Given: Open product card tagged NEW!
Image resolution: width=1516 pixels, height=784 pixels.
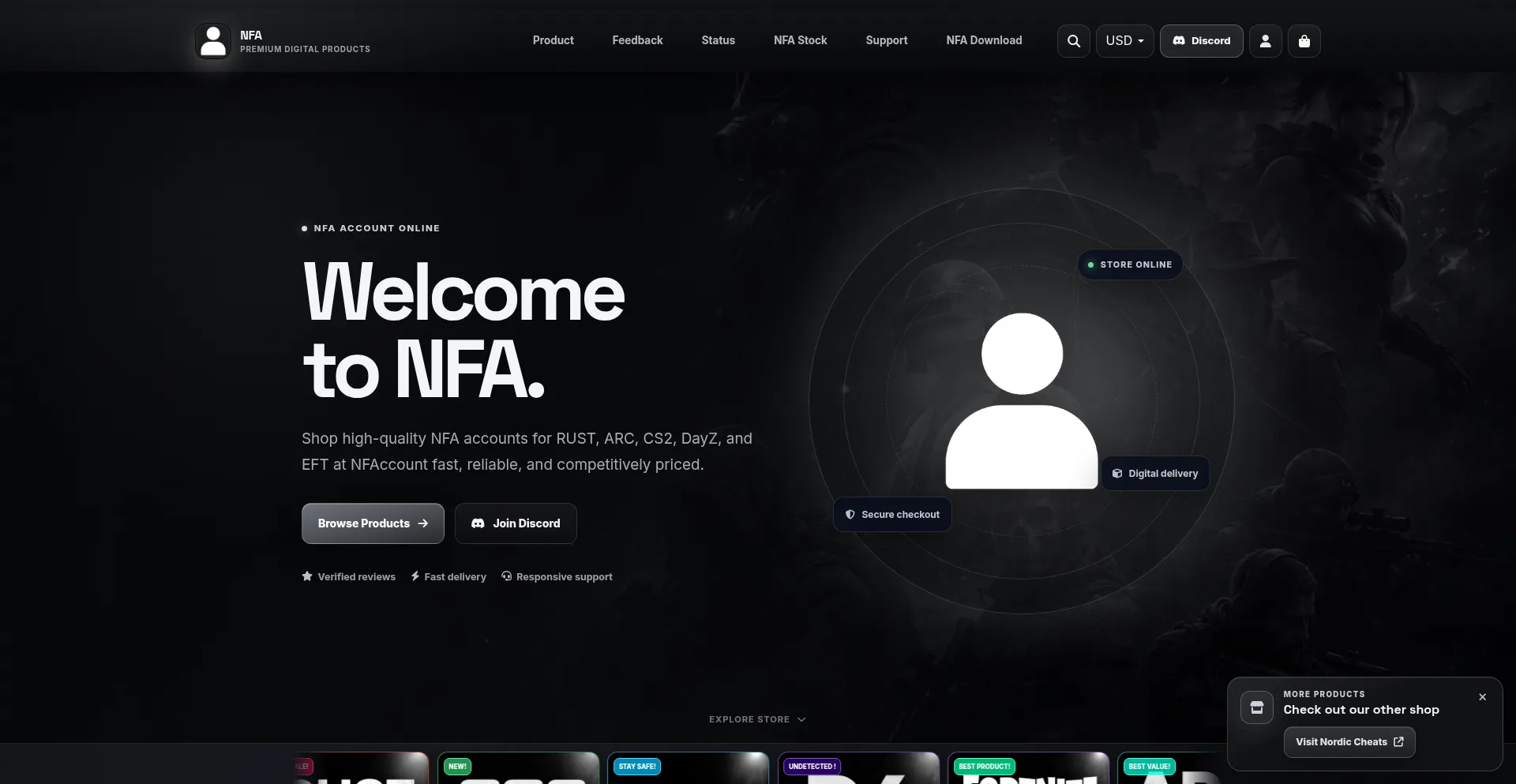Looking at the screenshot, I should click(x=518, y=768).
